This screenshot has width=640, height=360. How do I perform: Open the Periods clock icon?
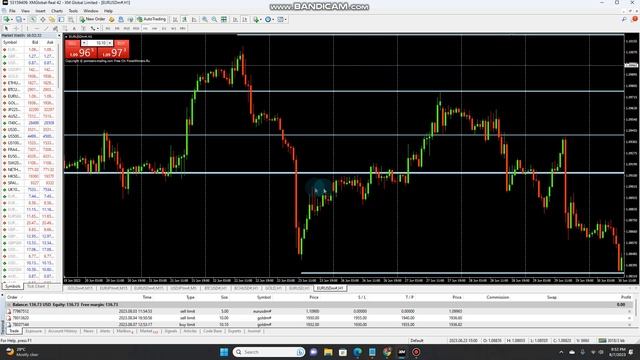click(x=268, y=19)
